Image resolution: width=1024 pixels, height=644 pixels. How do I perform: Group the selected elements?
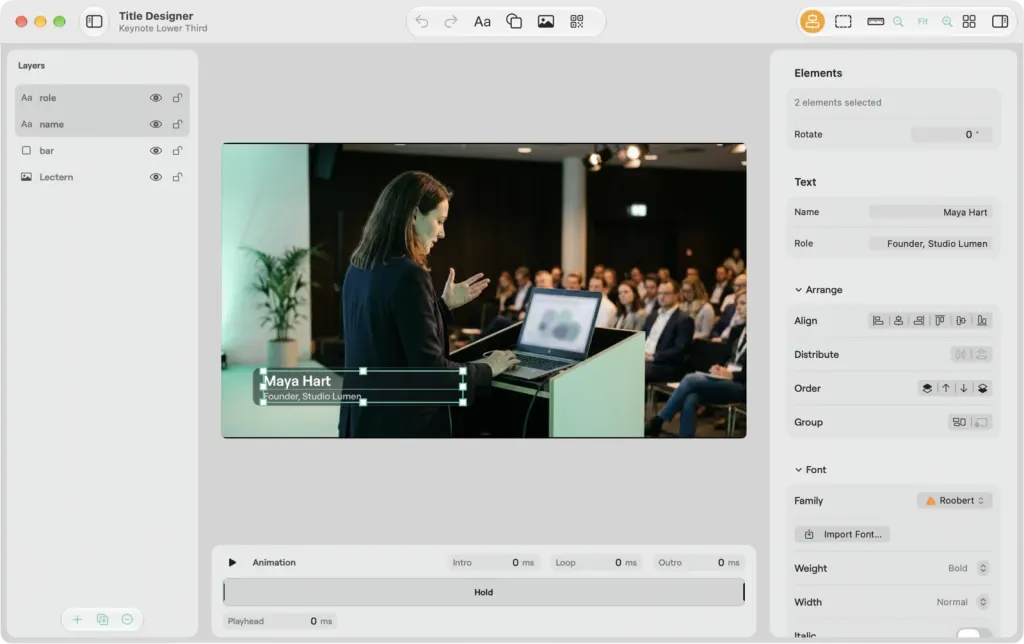[x=959, y=423]
